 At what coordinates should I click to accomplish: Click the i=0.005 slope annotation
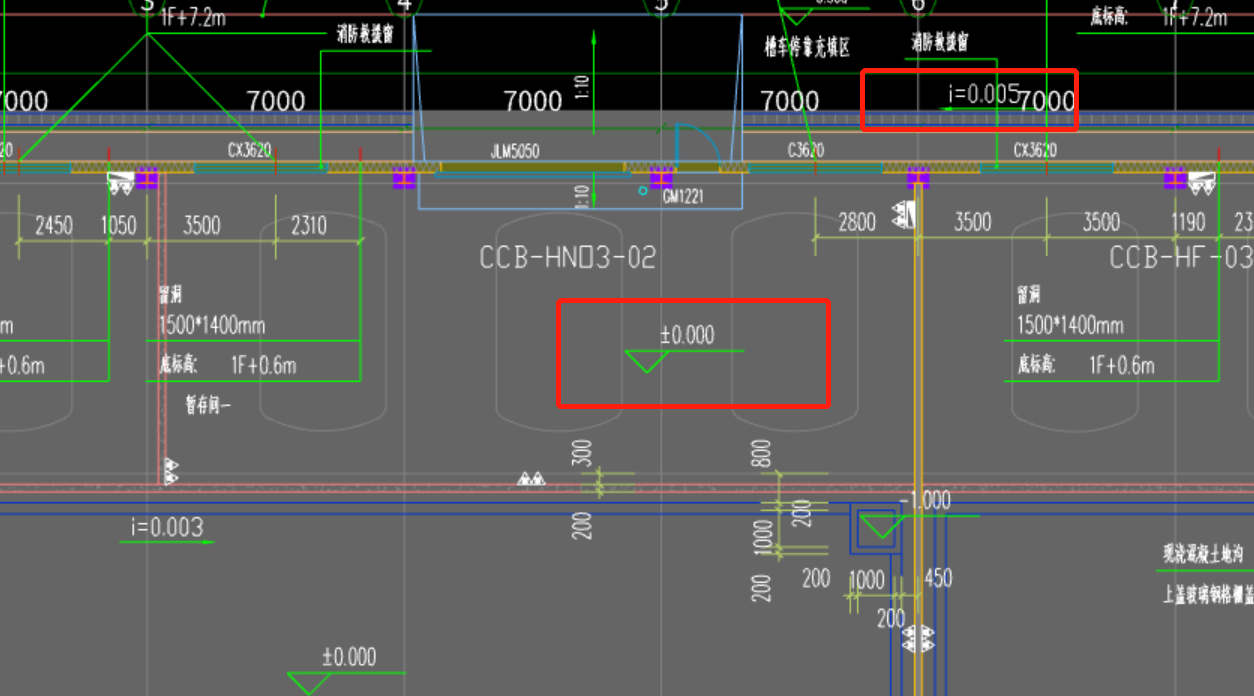[x=984, y=95]
